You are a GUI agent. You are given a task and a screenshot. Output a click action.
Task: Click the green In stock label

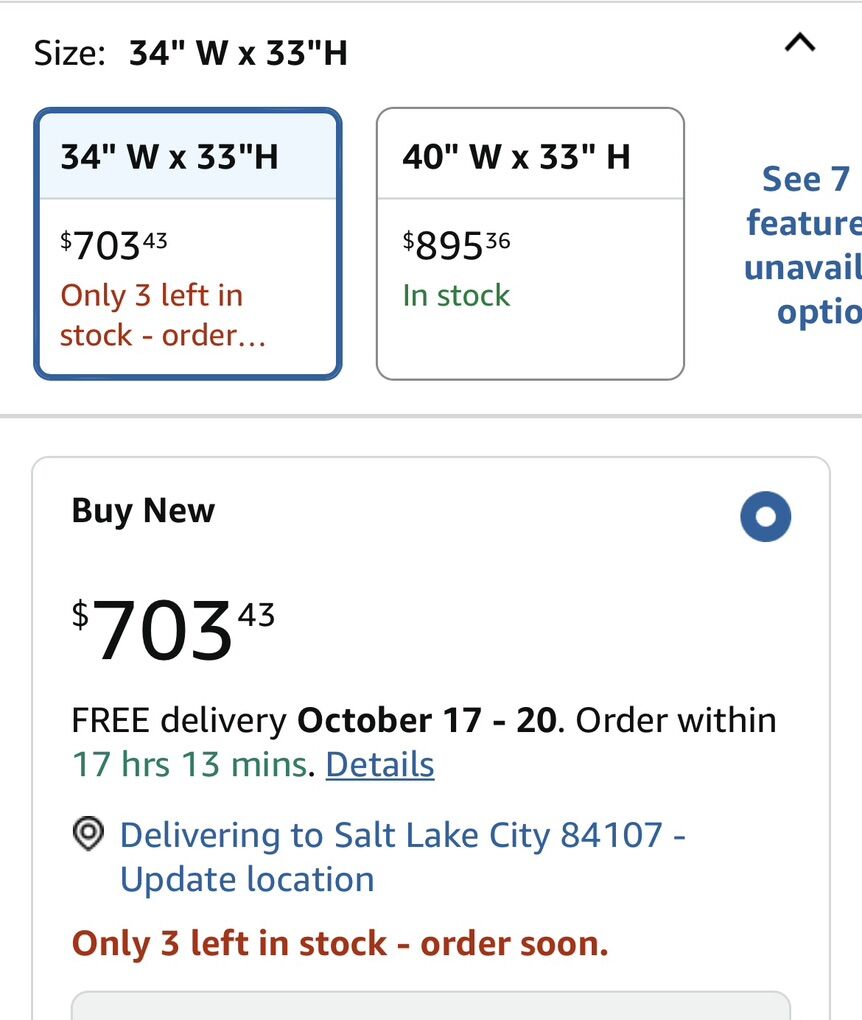pos(456,296)
